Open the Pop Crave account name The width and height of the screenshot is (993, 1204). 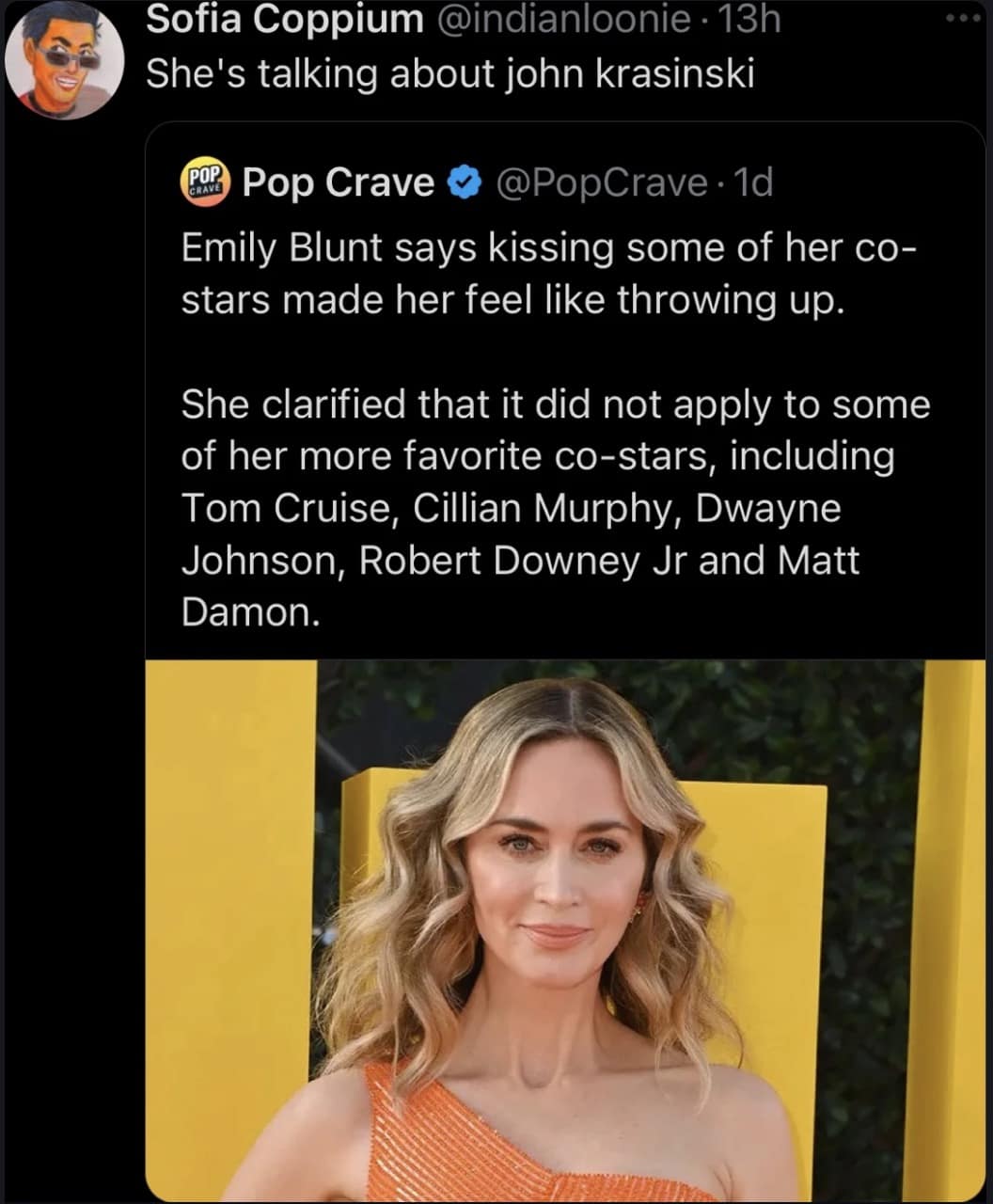(339, 182)
